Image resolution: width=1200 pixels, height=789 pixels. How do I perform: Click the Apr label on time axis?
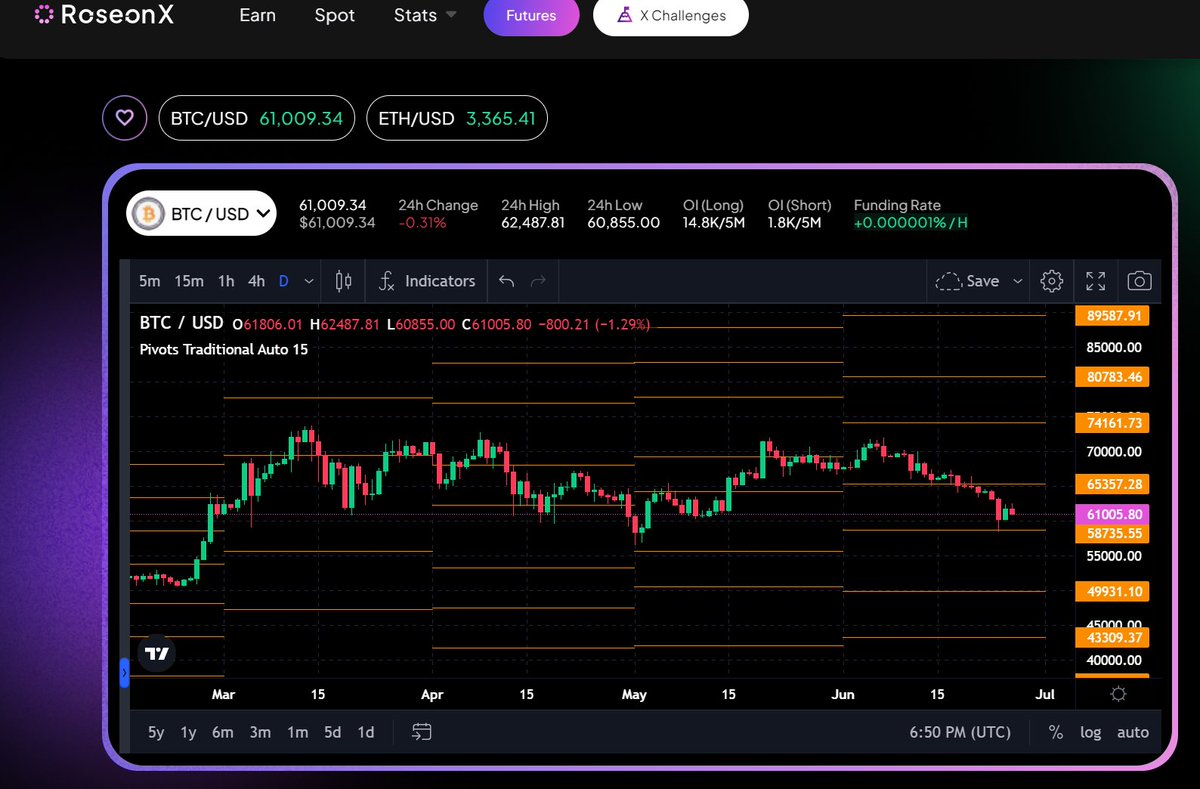[x=432, y=694]
